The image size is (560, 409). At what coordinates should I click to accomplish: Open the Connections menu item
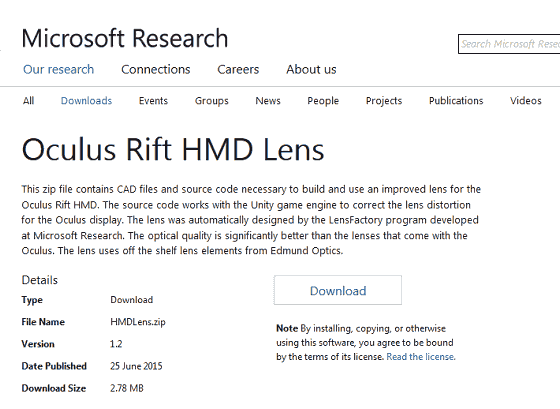tap(156, 69)
